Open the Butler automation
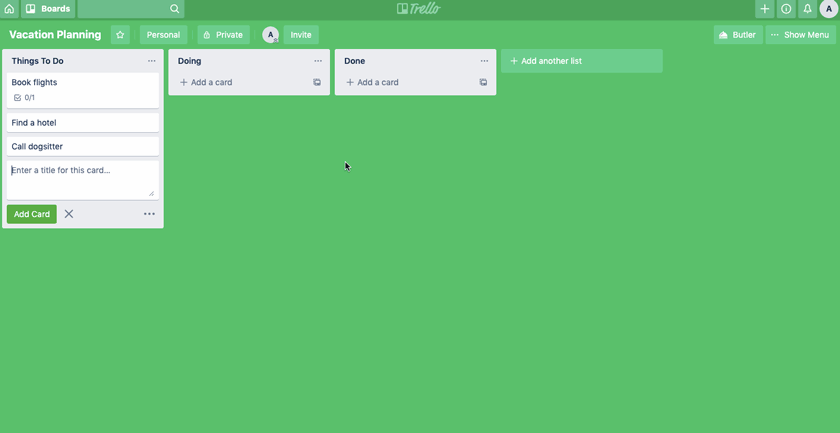 [x=737, y=35]
